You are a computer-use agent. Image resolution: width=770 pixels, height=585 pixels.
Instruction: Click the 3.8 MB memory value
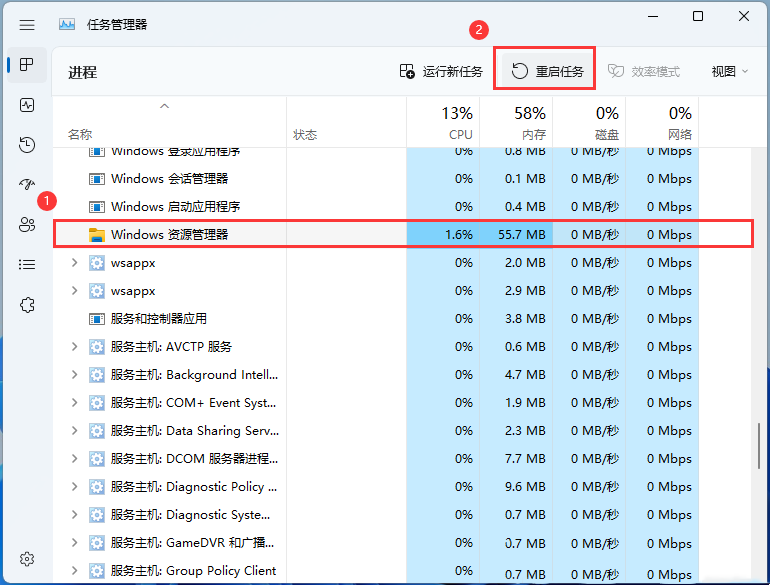[525, 319]
